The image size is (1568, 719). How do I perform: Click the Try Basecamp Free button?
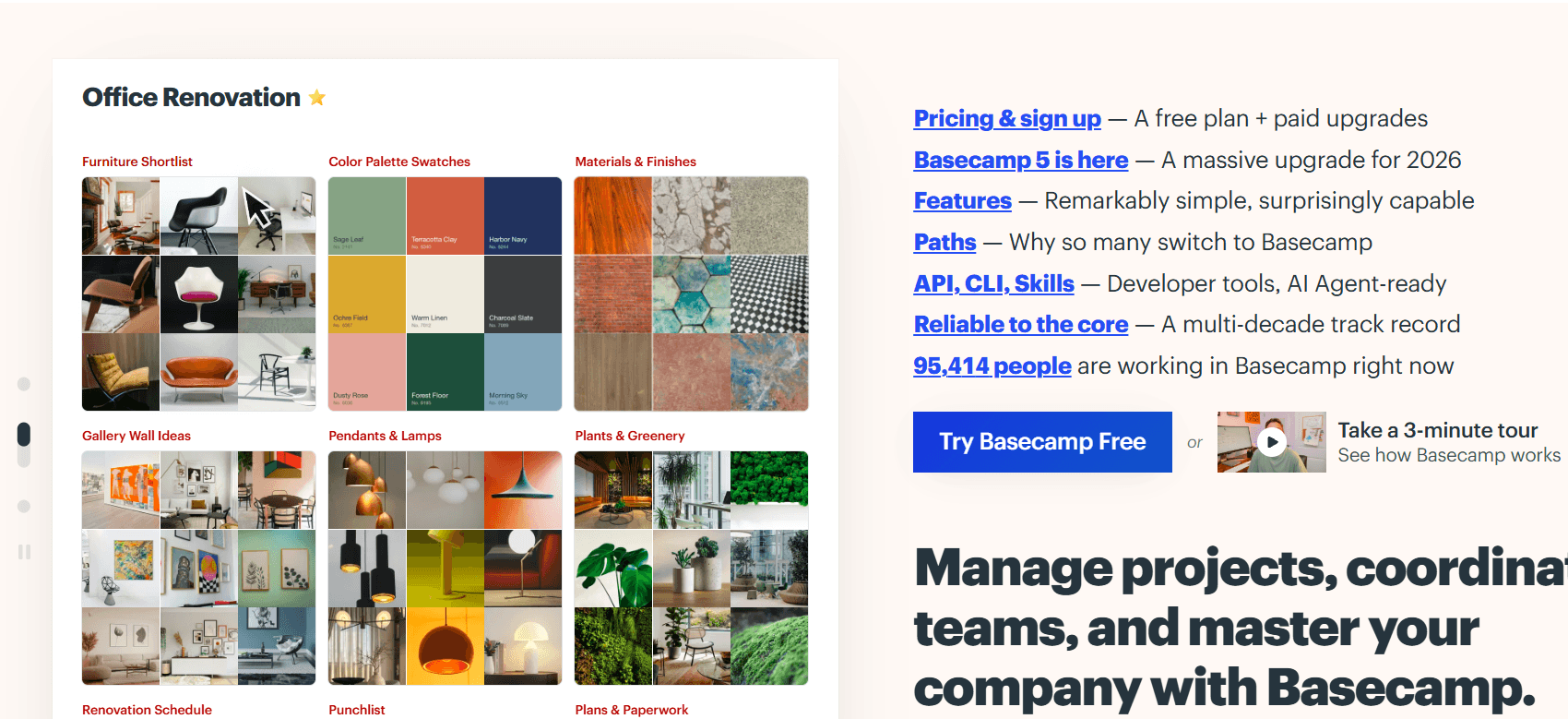pyautogui.click(x=1042, y=442)
